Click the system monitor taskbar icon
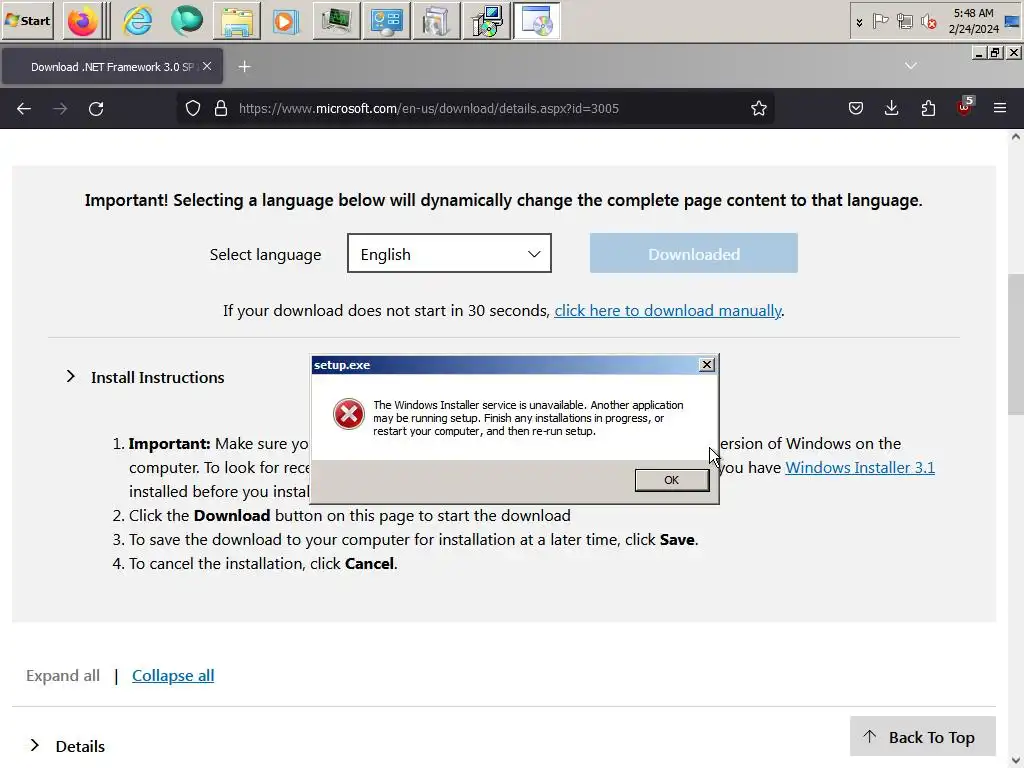1024x768 pixels. [336, 21]
